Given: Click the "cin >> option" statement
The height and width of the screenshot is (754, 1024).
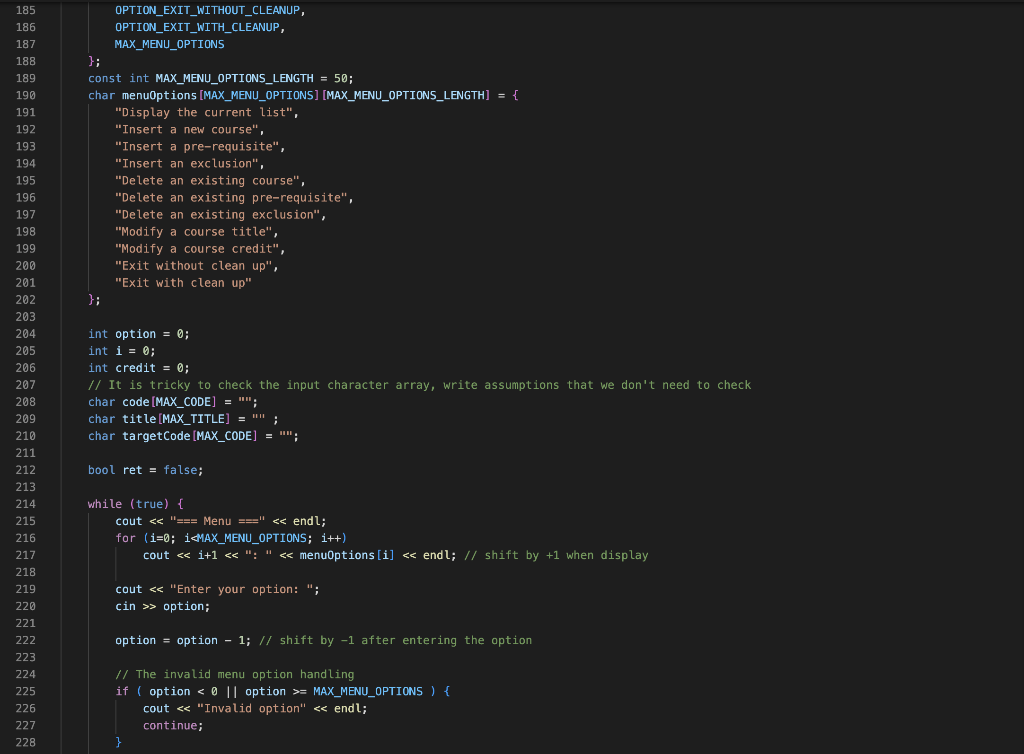Looking at the screenshot, I should pyautogui.click(x=163, y=606).
